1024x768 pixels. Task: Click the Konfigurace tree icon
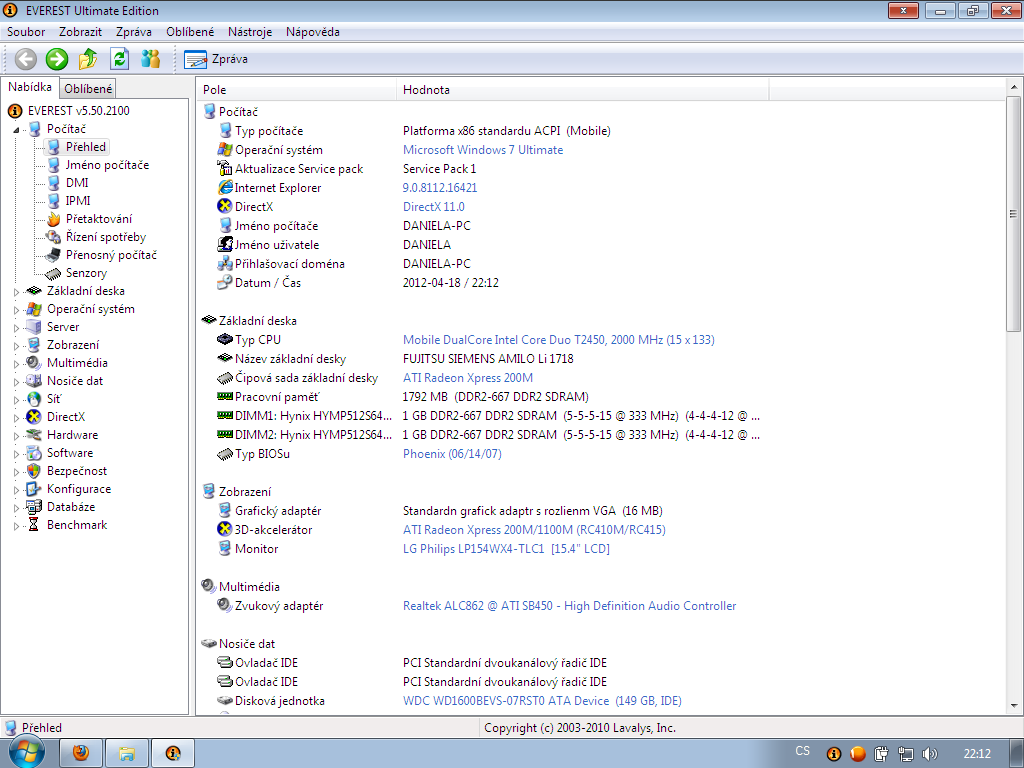tap(34, 488)
